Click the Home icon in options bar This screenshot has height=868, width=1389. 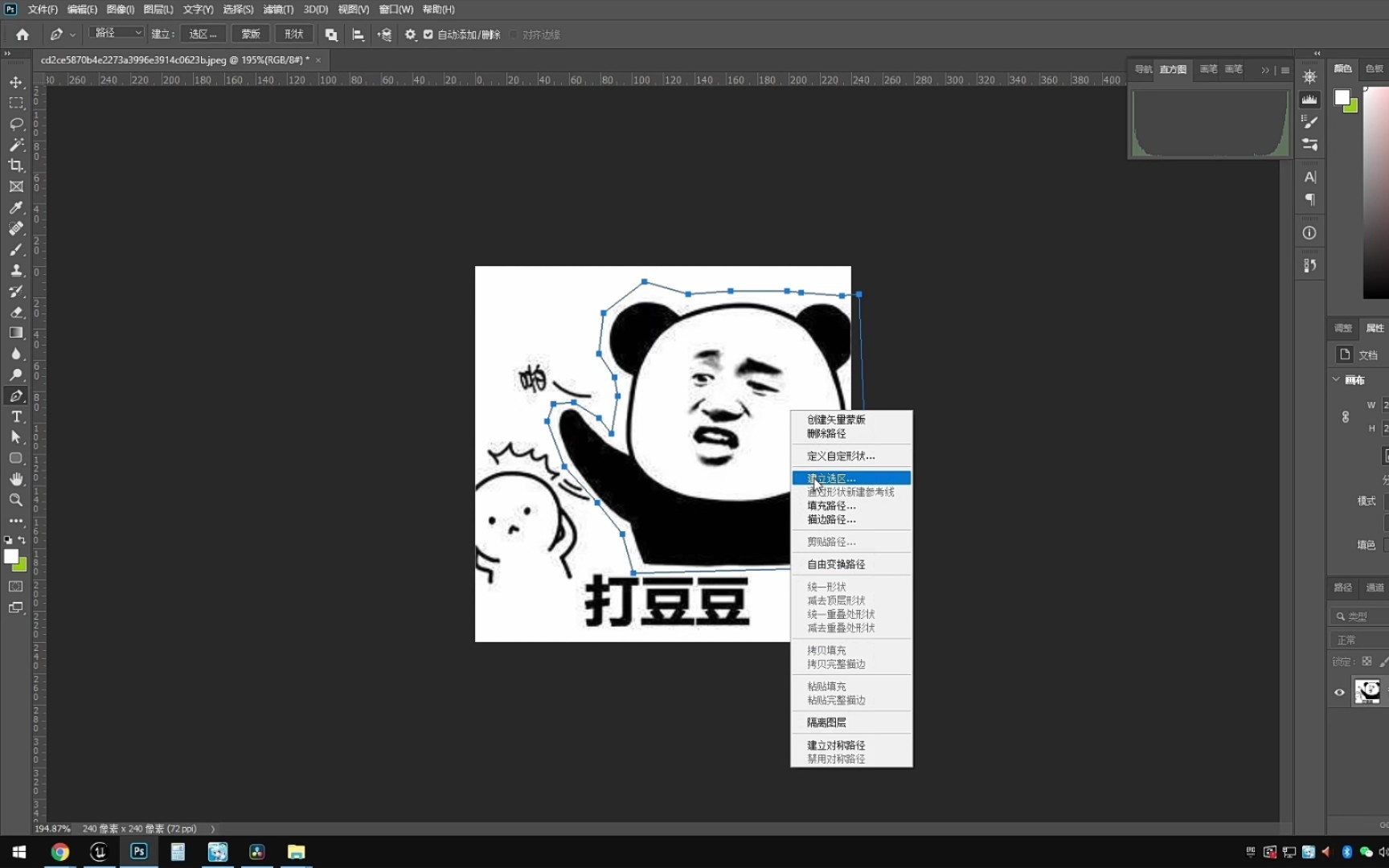tap(23, 35)
